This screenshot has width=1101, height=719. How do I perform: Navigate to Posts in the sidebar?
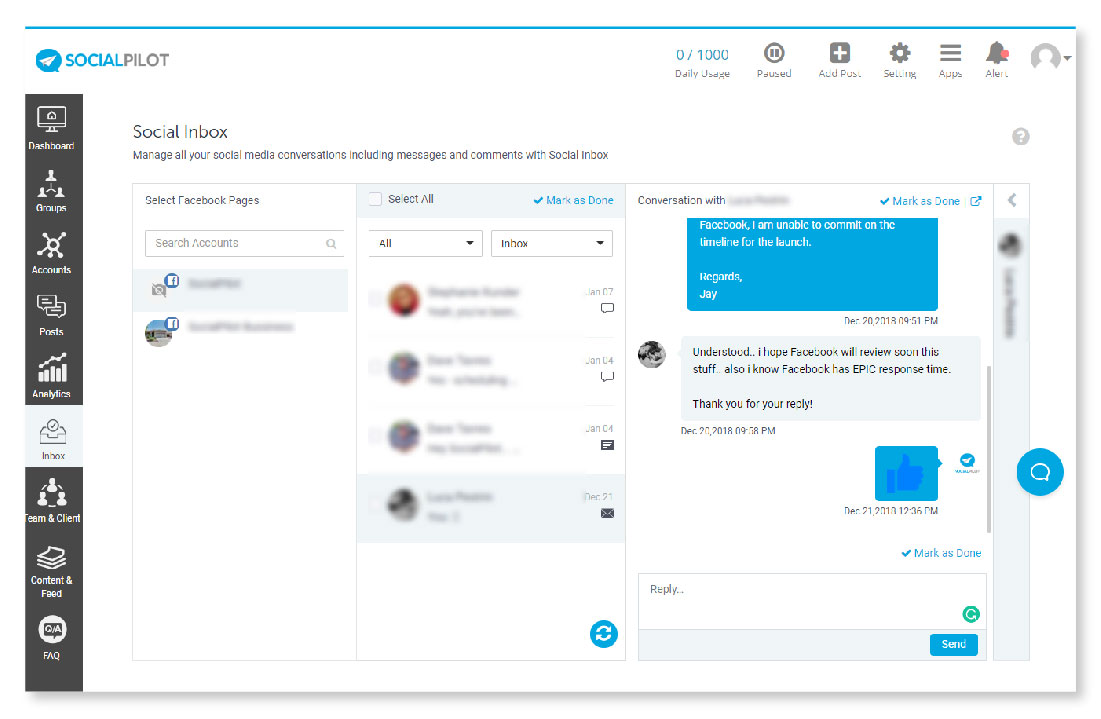click(x=51, y=315)
